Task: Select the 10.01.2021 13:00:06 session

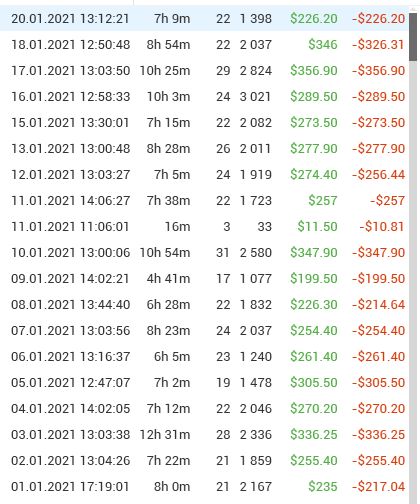Action: (204, 253)
